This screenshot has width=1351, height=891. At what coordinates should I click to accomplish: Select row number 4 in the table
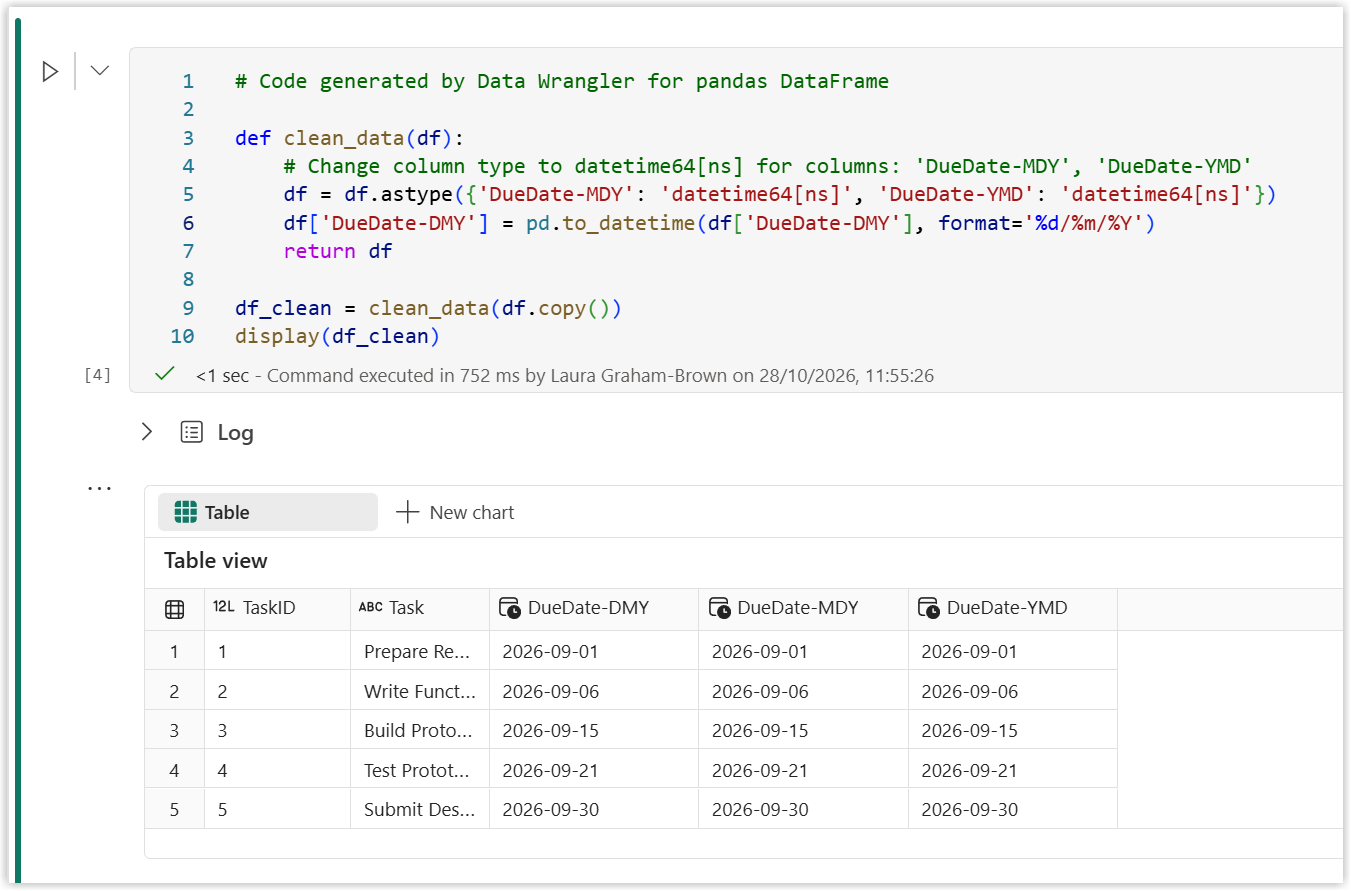(x=174, y=770)
